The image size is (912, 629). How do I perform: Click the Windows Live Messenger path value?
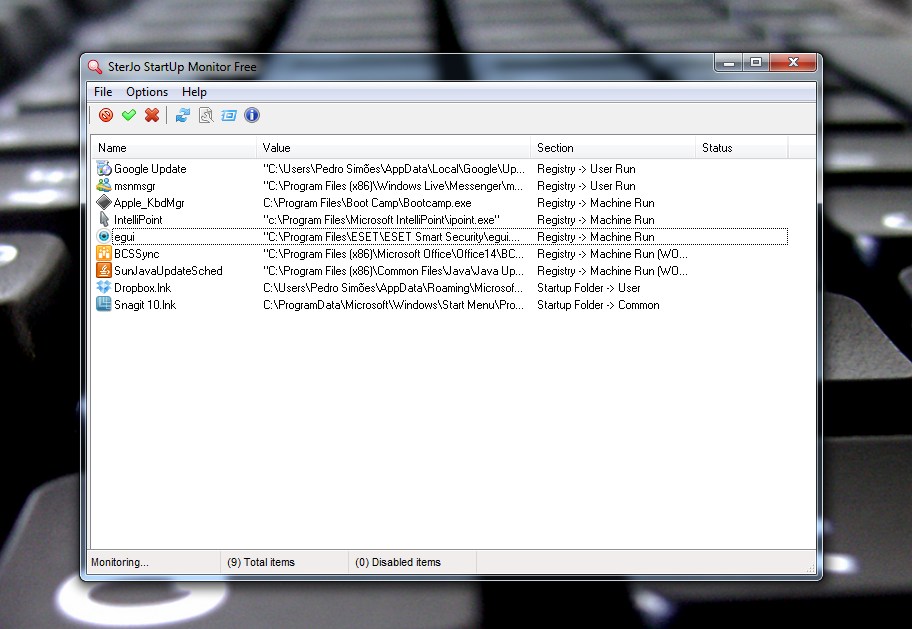tap(393, 186)
